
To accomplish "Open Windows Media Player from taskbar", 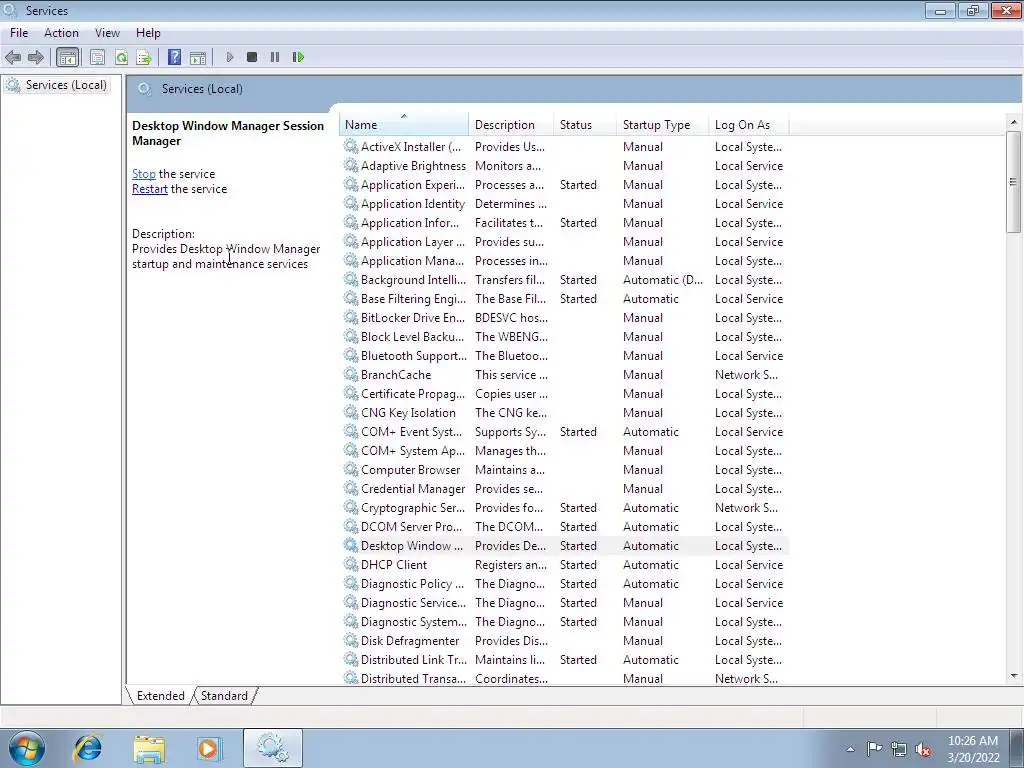I will coord(210,748).
